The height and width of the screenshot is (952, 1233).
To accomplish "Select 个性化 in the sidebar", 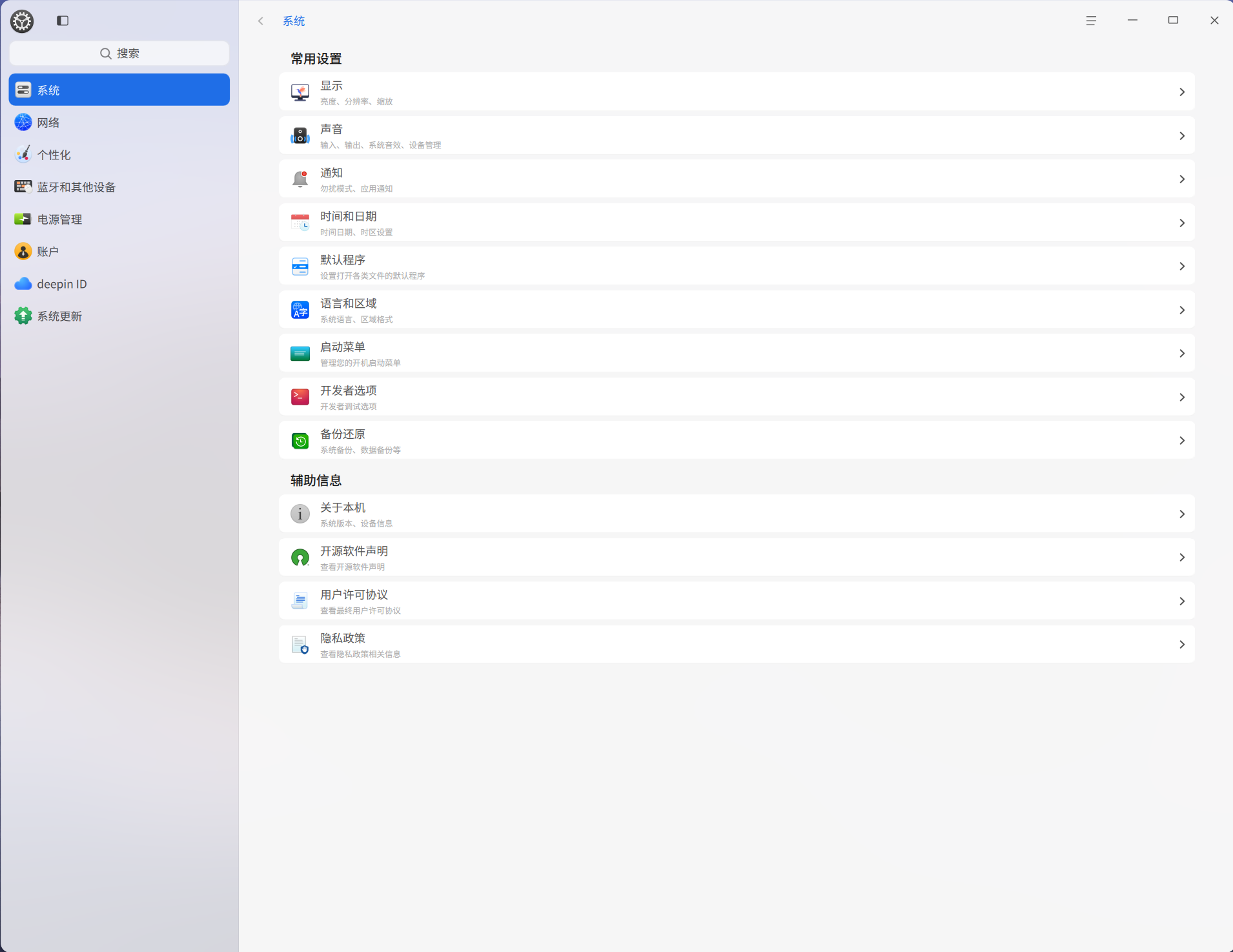I will [119, 154].
